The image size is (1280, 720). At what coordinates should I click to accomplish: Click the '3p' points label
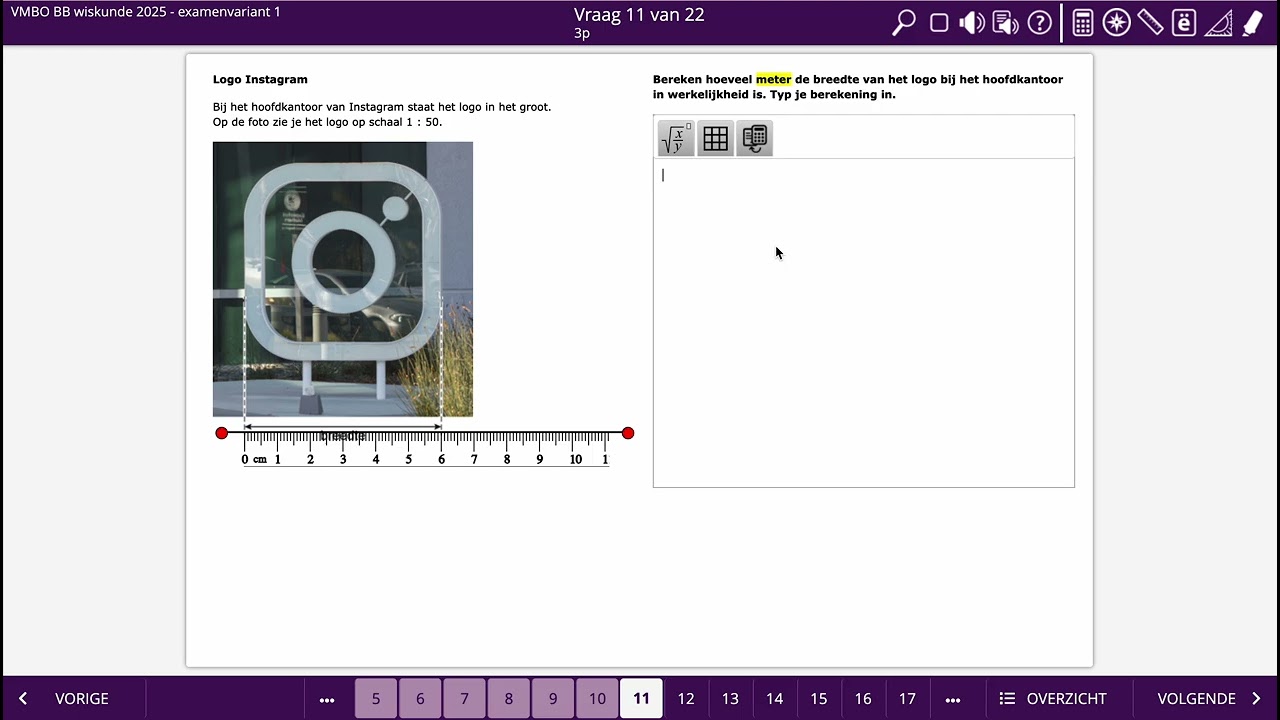[582, 34]
